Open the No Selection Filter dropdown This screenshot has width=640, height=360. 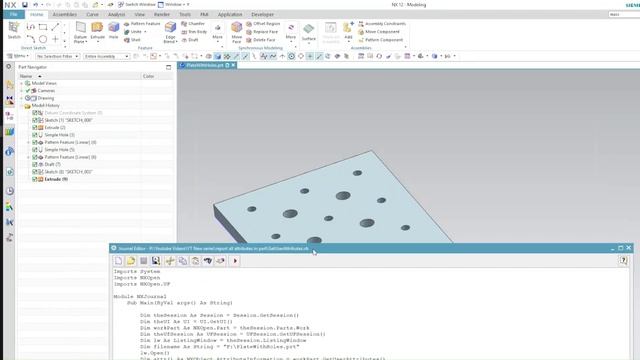point(57,56)
